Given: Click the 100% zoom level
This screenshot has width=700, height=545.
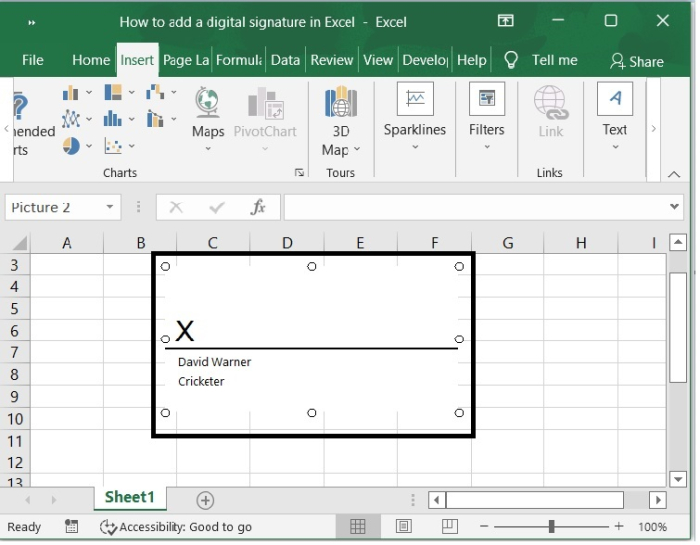Looking at the screenshot, I should 652,527.
